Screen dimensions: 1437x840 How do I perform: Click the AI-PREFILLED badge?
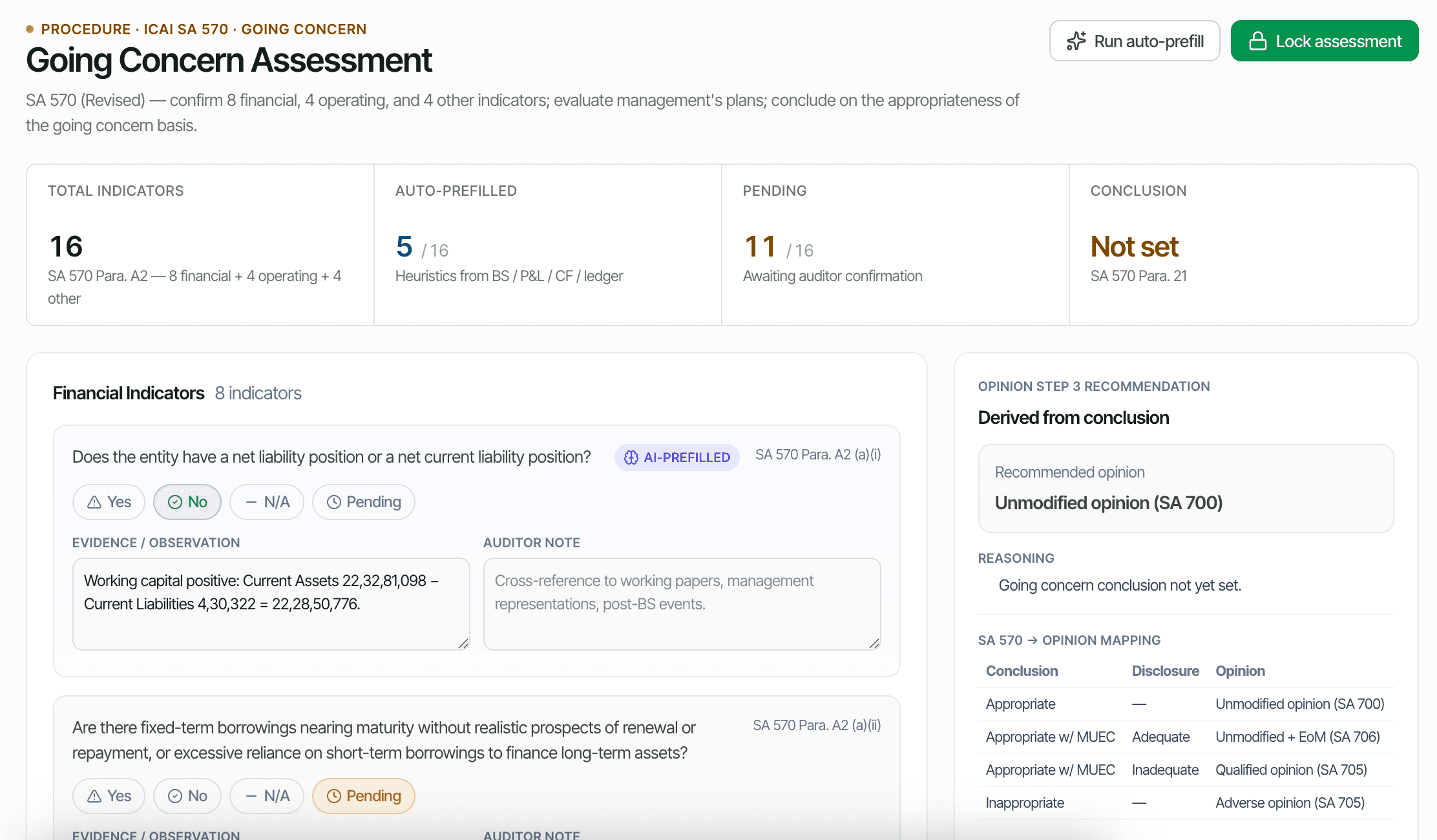pyautogui.click(x=677, y=457)
